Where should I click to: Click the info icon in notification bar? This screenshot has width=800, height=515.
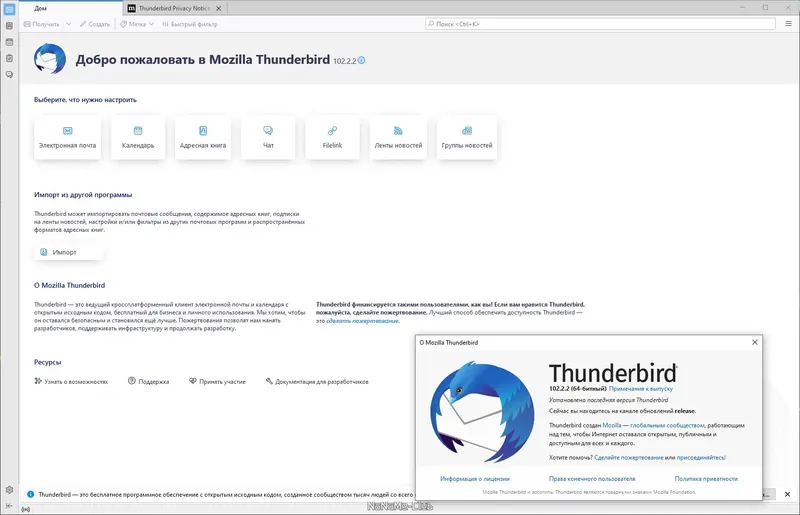[x=30, y=494]
